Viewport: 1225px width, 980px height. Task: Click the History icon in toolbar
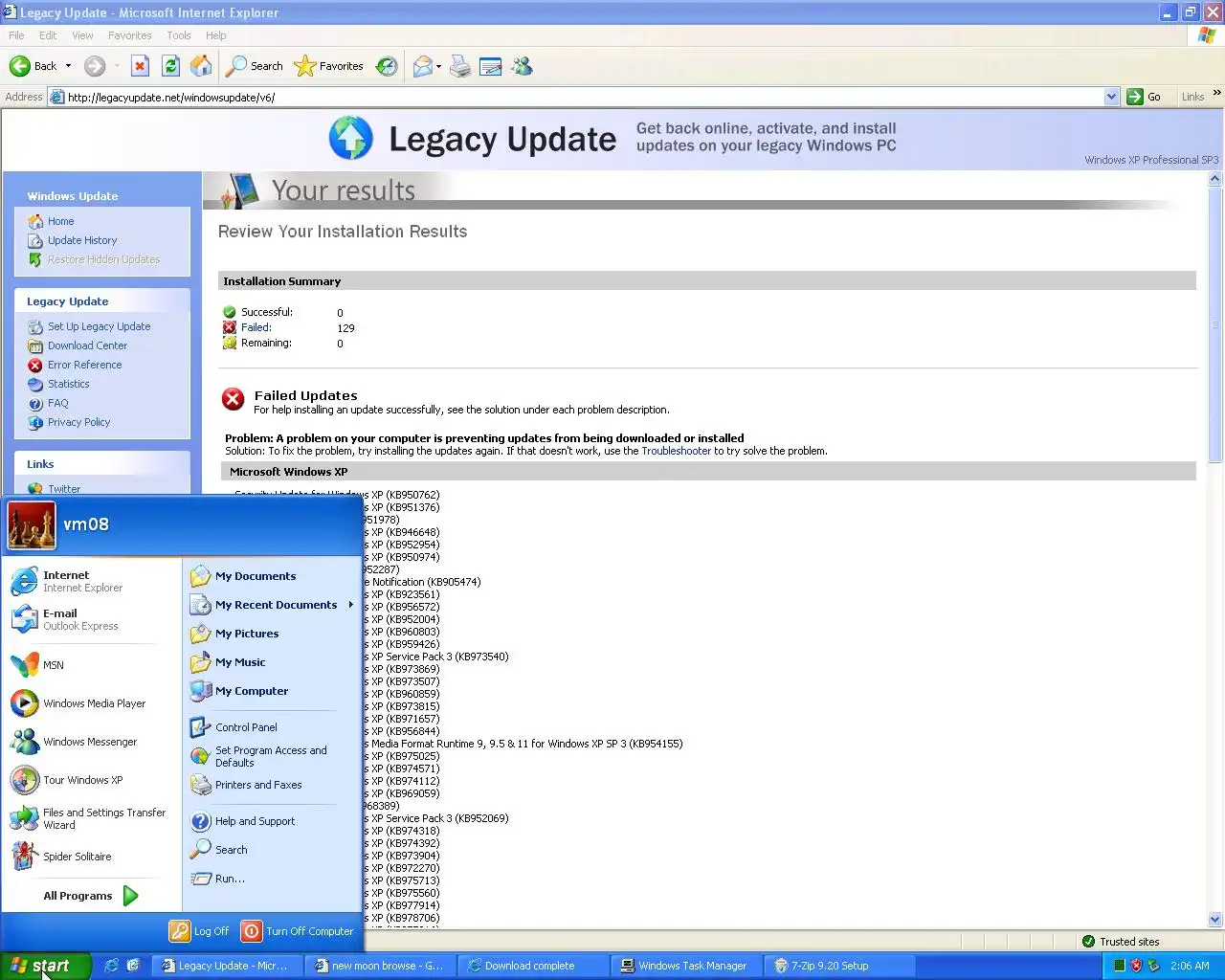click(x=387, y=66)
